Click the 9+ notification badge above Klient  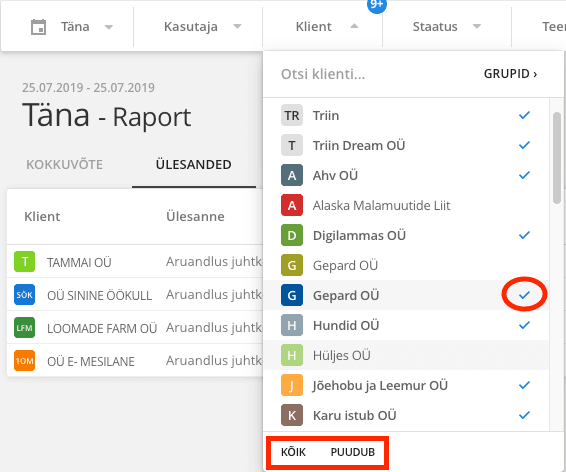point(376,4)
